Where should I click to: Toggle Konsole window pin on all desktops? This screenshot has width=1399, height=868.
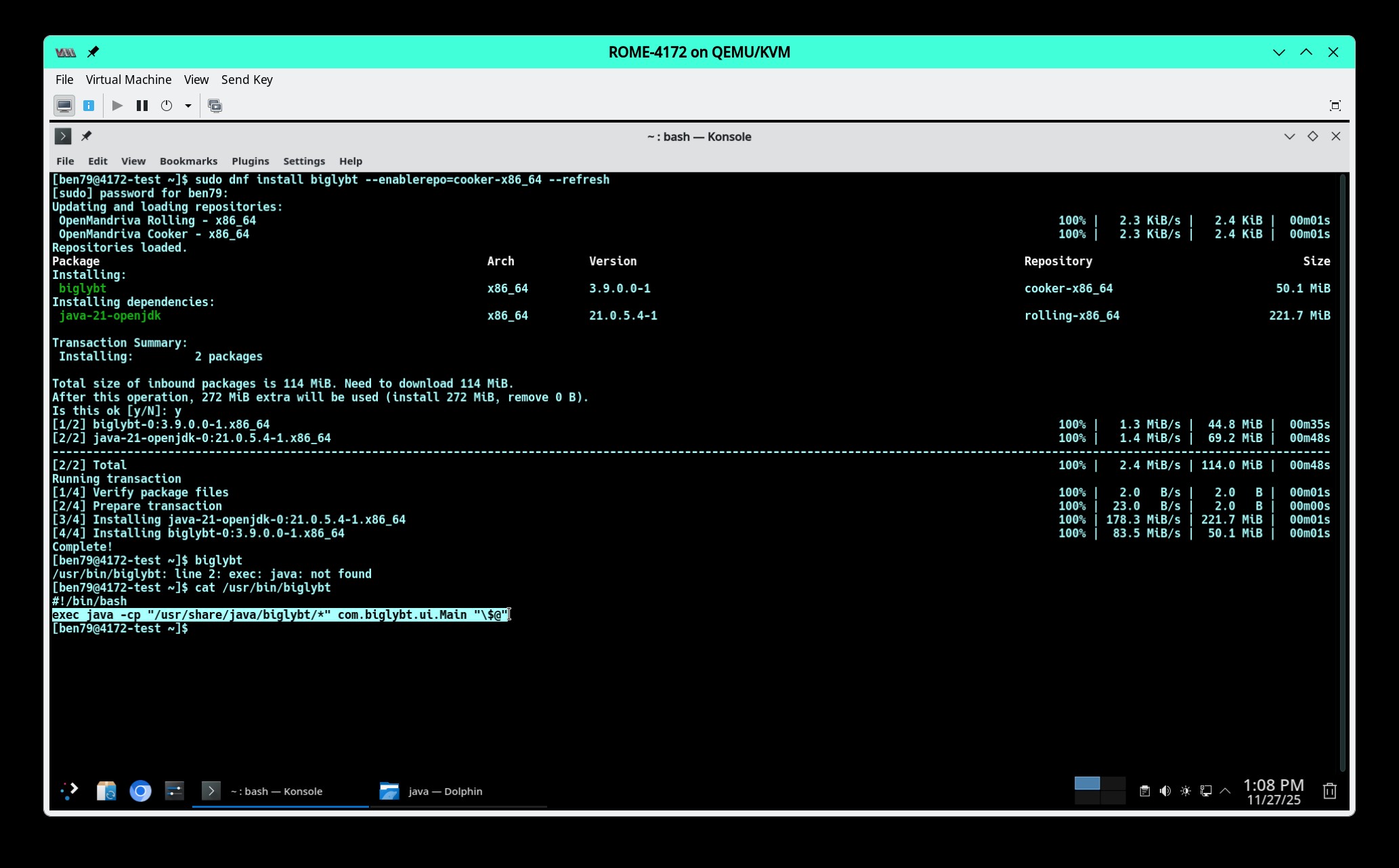coord(86,136)
